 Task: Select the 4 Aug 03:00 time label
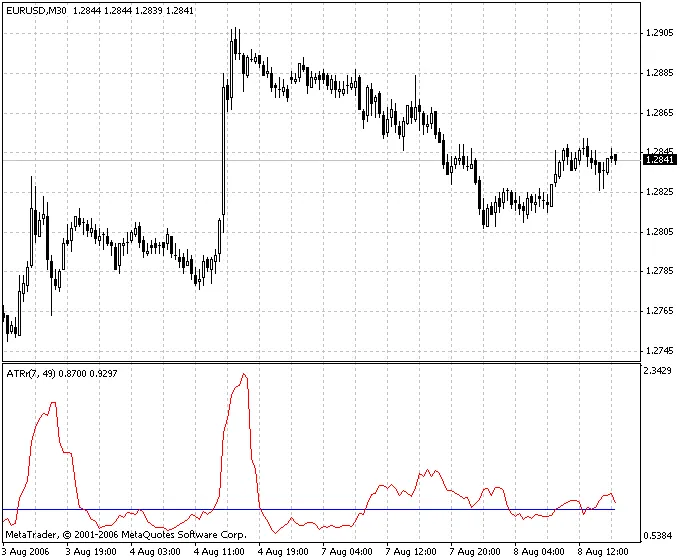[x=155, y=551]
